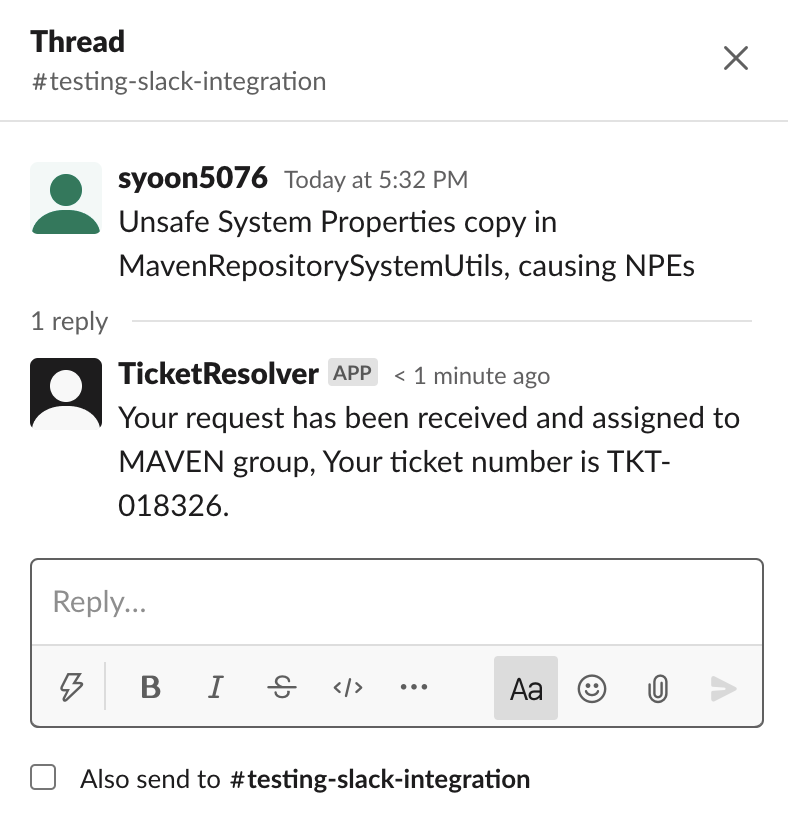The width and height of the screenshot is (788, 828).
Task: Send the reply with the paper plane icon
Action: coord(722,688)
